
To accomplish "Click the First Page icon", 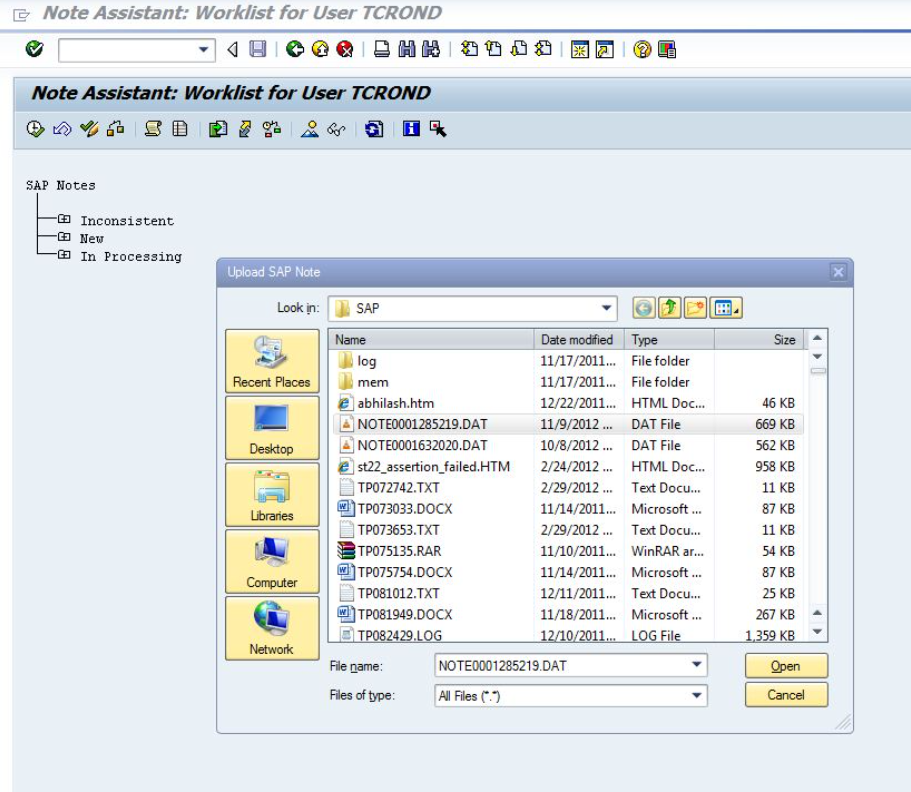I will (x=469, y=49).
